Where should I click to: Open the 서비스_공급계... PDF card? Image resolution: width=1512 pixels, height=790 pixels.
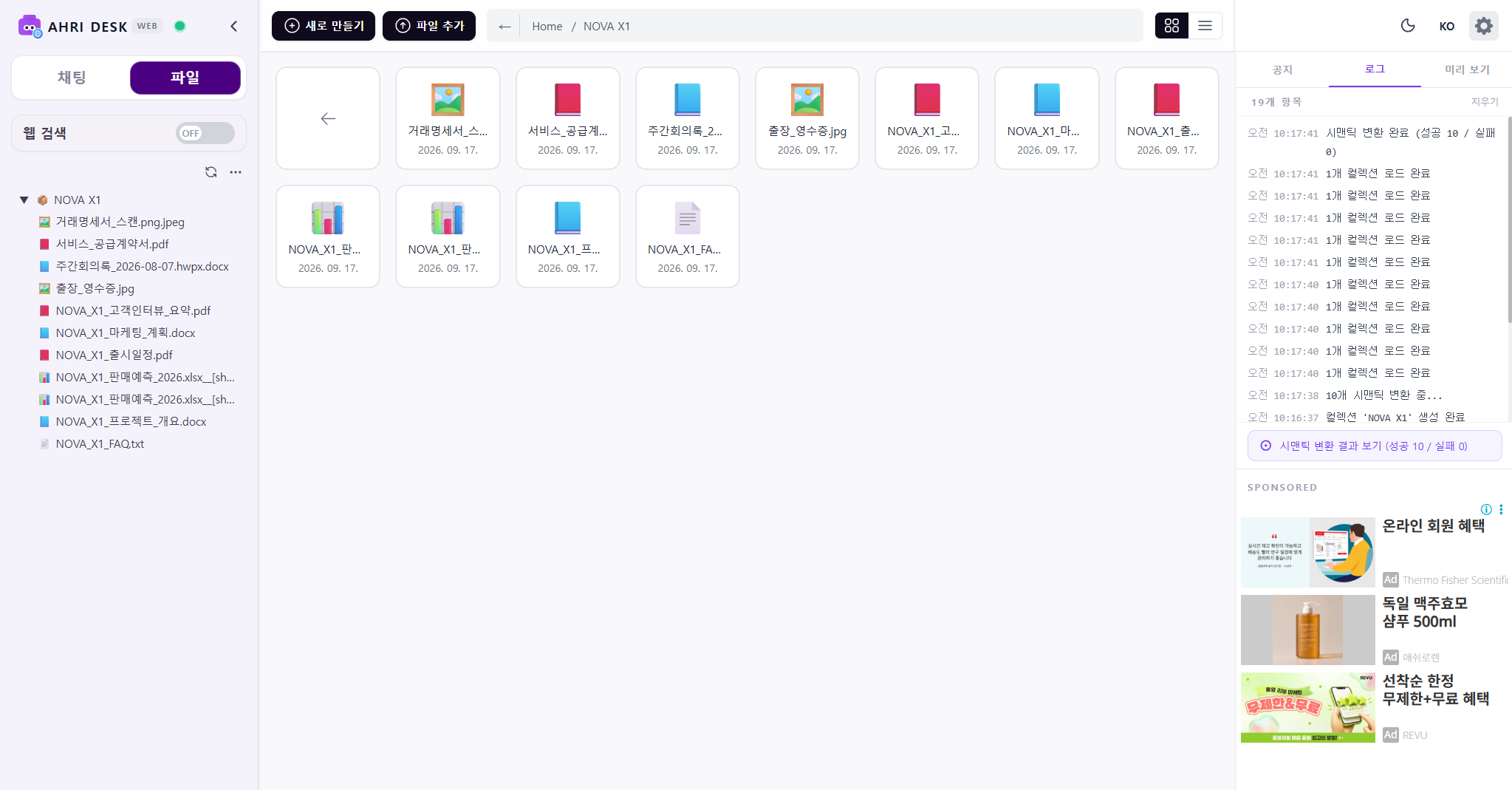tap(567, 118)
